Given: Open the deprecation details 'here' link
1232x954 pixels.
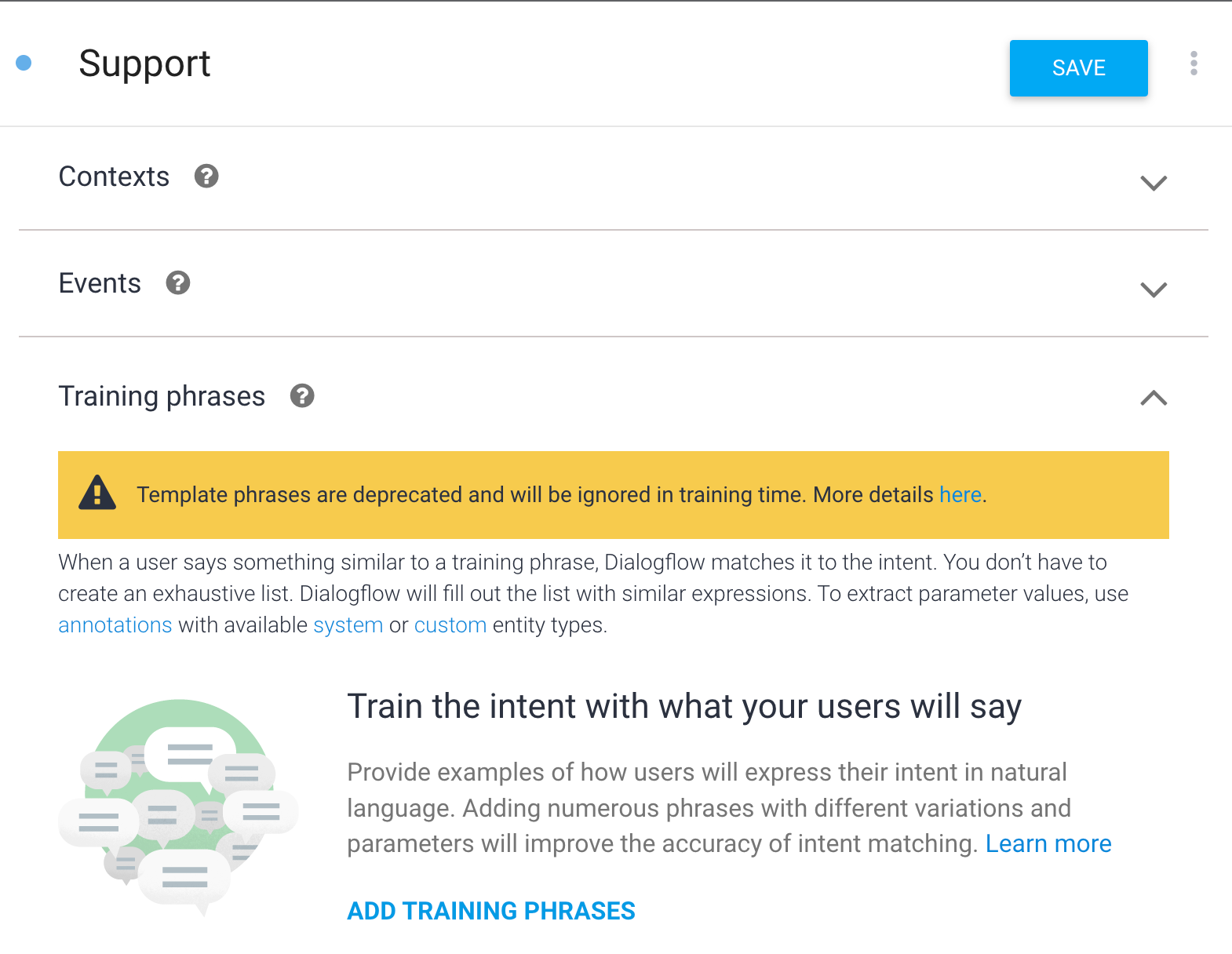Looking at the screenshot, I should [x=960, y=495].
